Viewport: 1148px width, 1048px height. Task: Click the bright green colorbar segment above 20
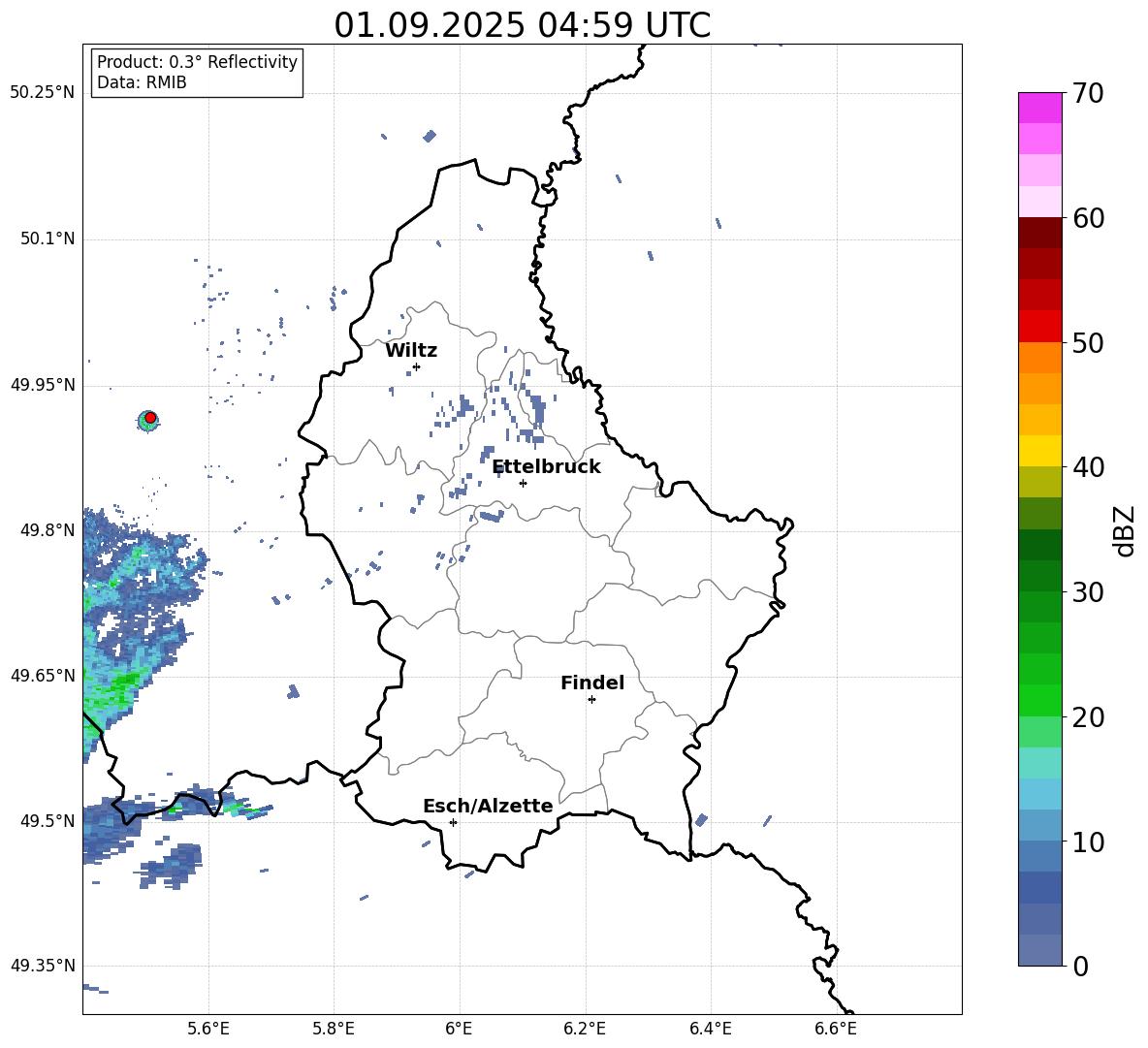1039,700
